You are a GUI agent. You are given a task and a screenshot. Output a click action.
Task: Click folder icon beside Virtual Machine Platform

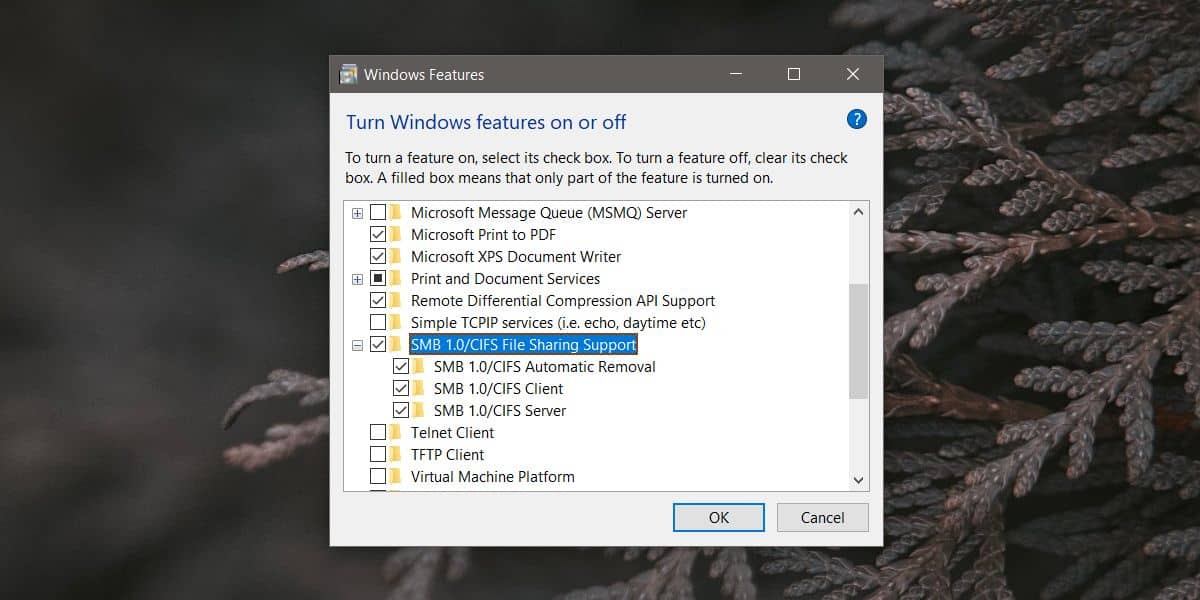pyautogui.click(x=397, y=476)
